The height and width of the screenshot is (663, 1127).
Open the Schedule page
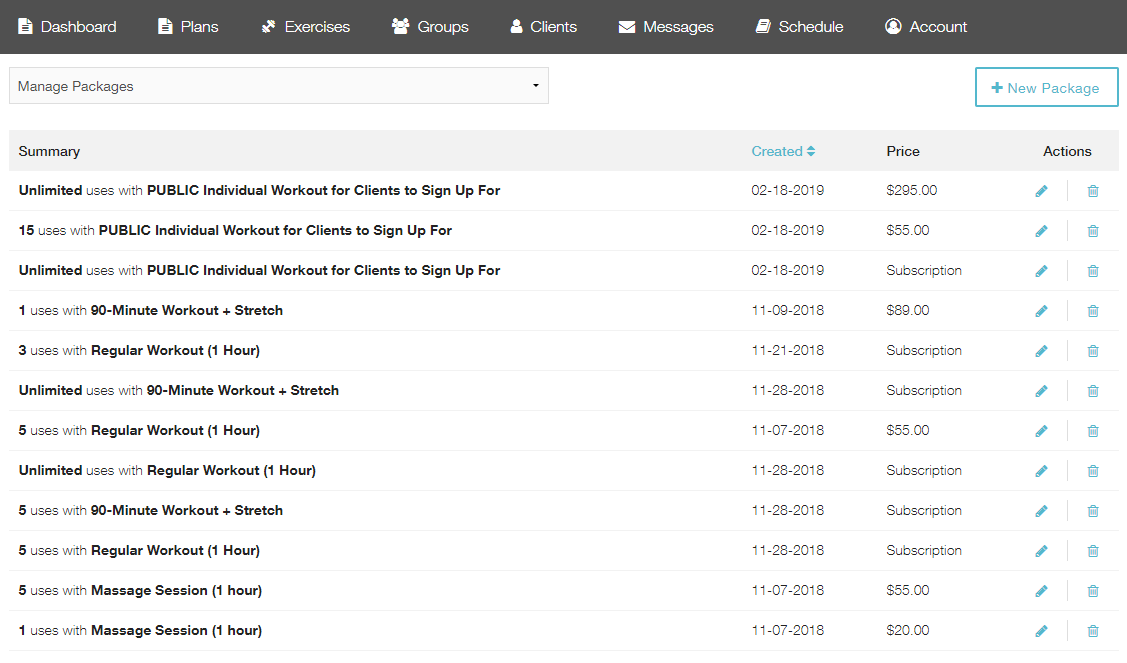click(x=799, y=27)
